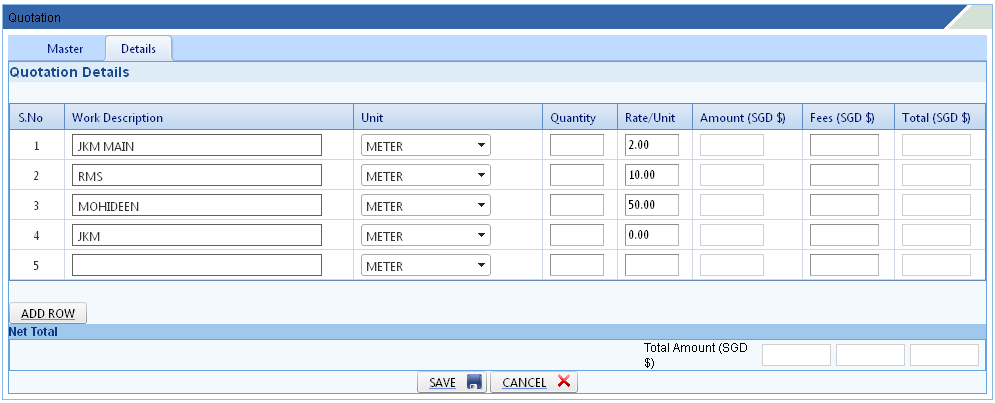Click Quantity field in row 5
The image size is (995, 403).
tap(577, 265)
